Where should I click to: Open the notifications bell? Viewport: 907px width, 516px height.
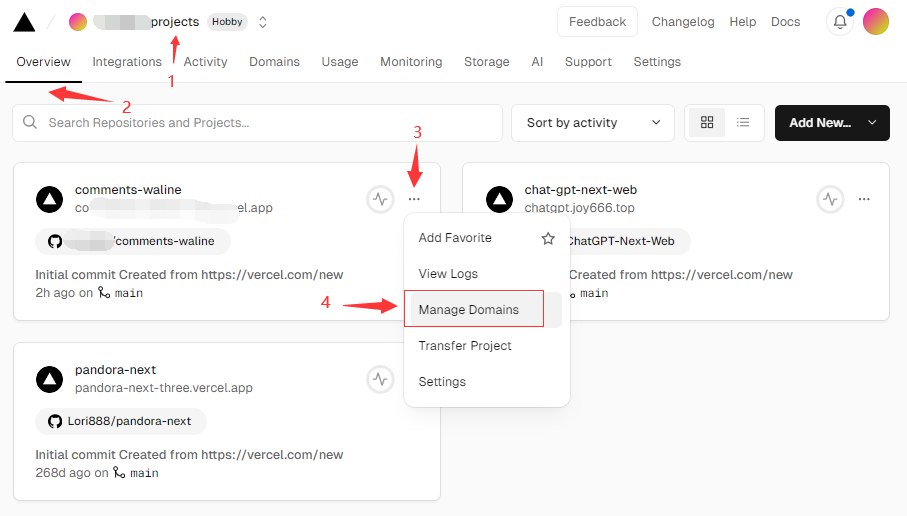coord(840,22)
